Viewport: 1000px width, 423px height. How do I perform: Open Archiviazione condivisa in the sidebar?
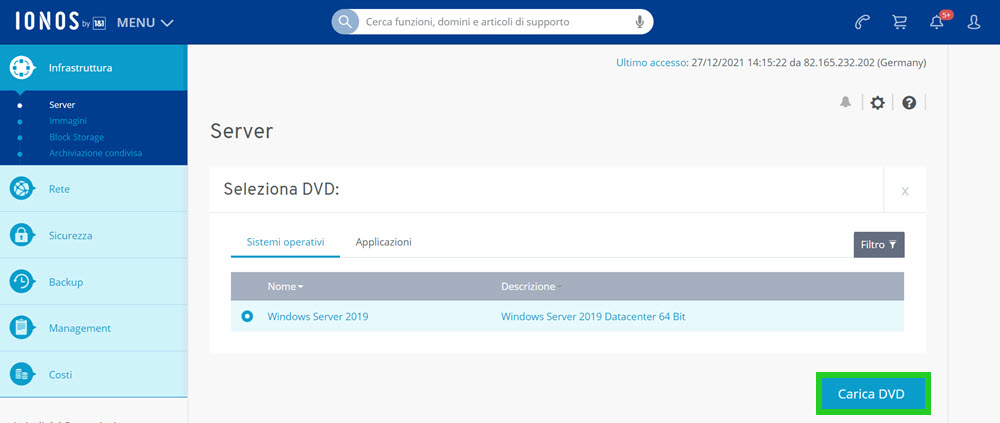click(95, 153)
